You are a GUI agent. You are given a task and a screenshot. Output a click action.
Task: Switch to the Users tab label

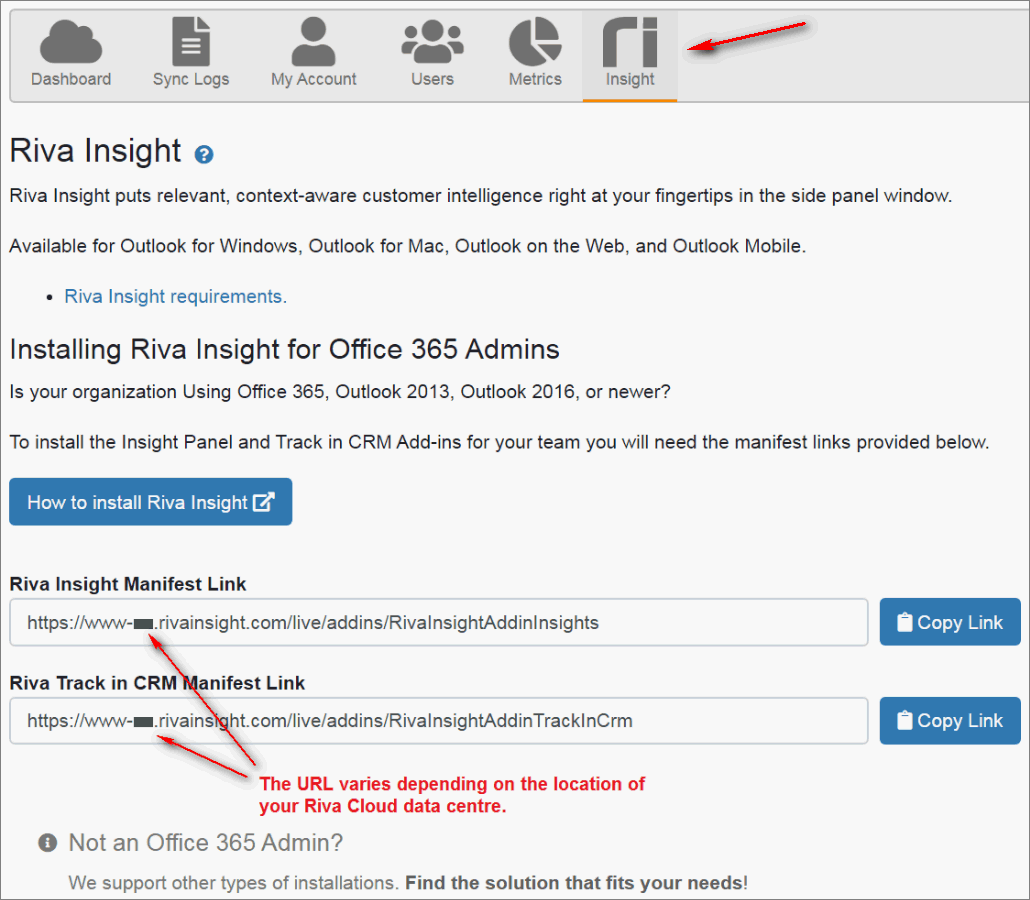pos(432,79)
